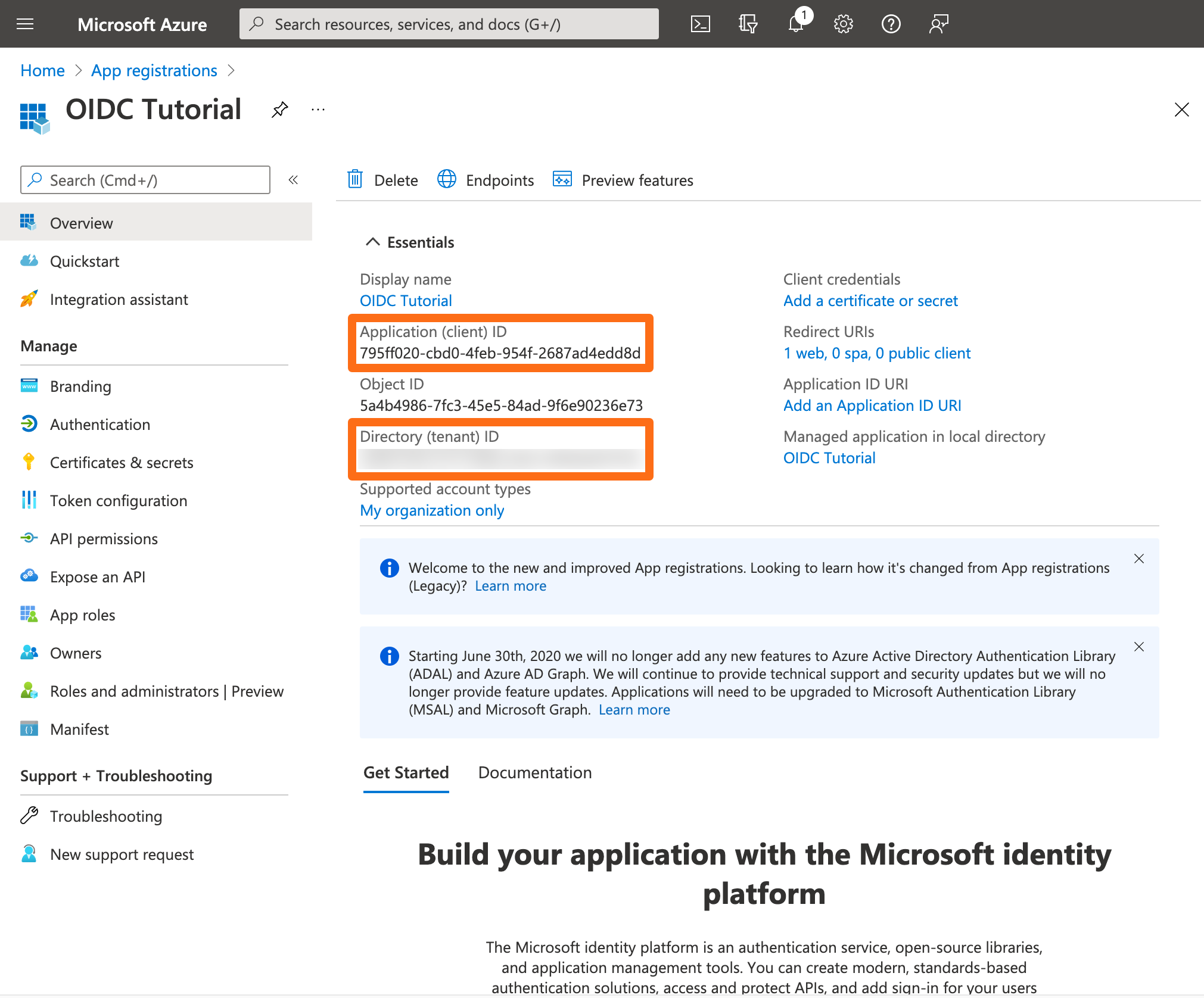Screen dimensions: 1204x998
Task: Open Endpoints from the toolbar
Action: [486, 180]
